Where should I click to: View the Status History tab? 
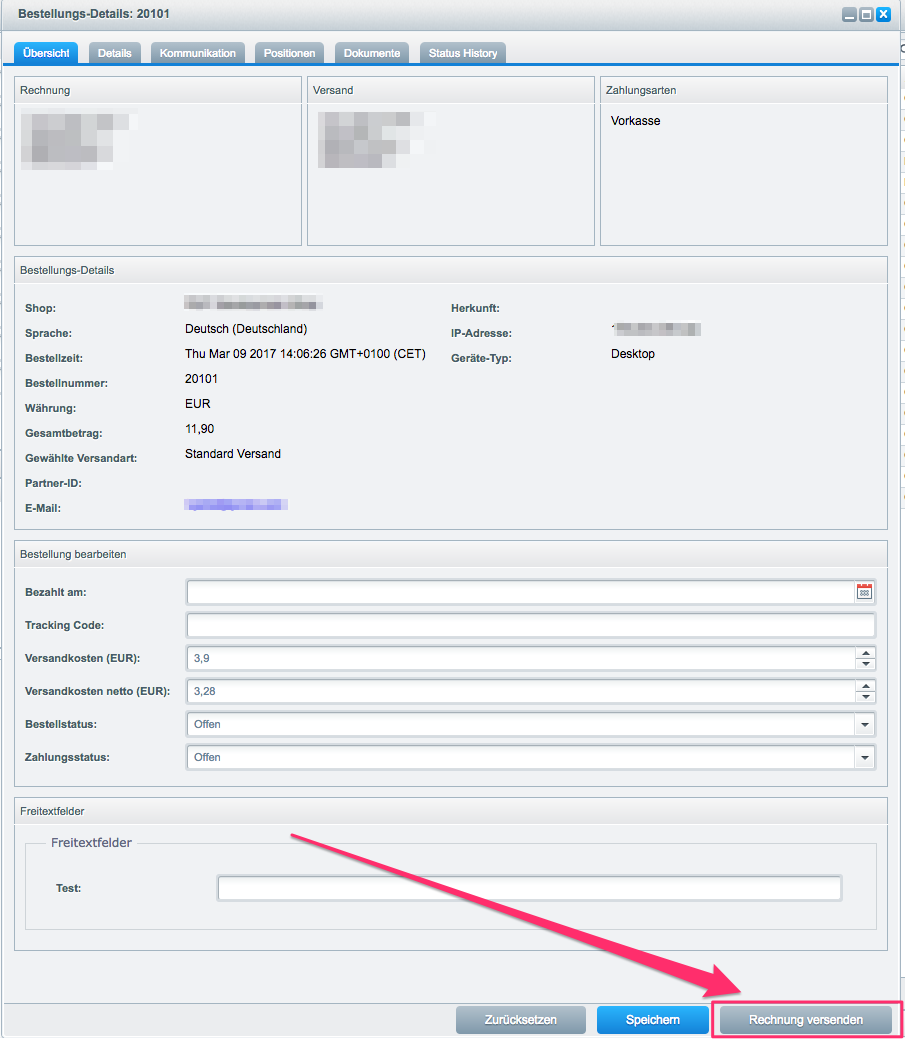pos(462,53)
